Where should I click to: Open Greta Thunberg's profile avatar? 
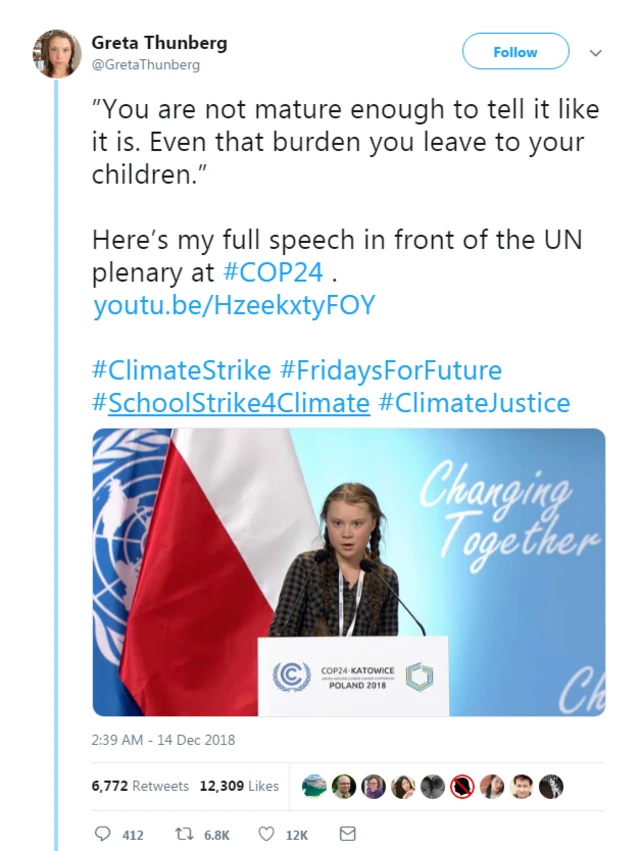[58, 53]
